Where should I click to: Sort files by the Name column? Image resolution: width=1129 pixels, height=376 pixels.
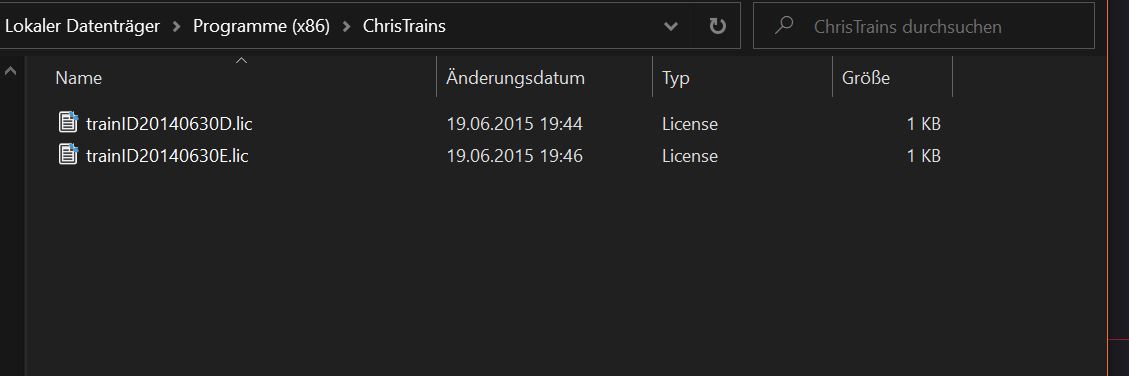point(78,78)
